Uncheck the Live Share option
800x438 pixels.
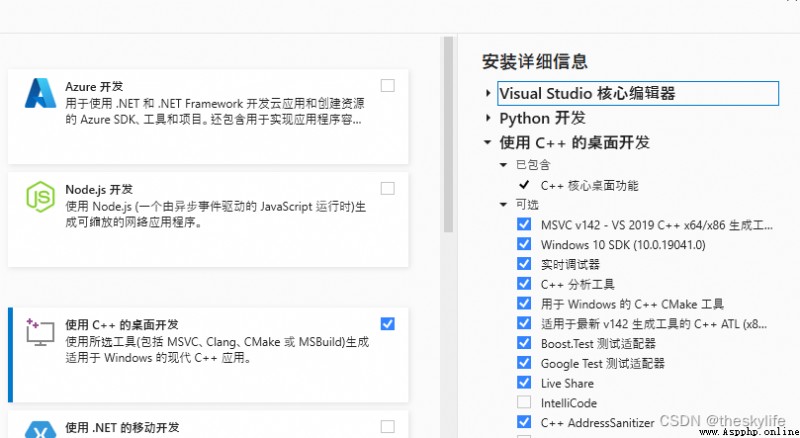(x=524, y=382)
